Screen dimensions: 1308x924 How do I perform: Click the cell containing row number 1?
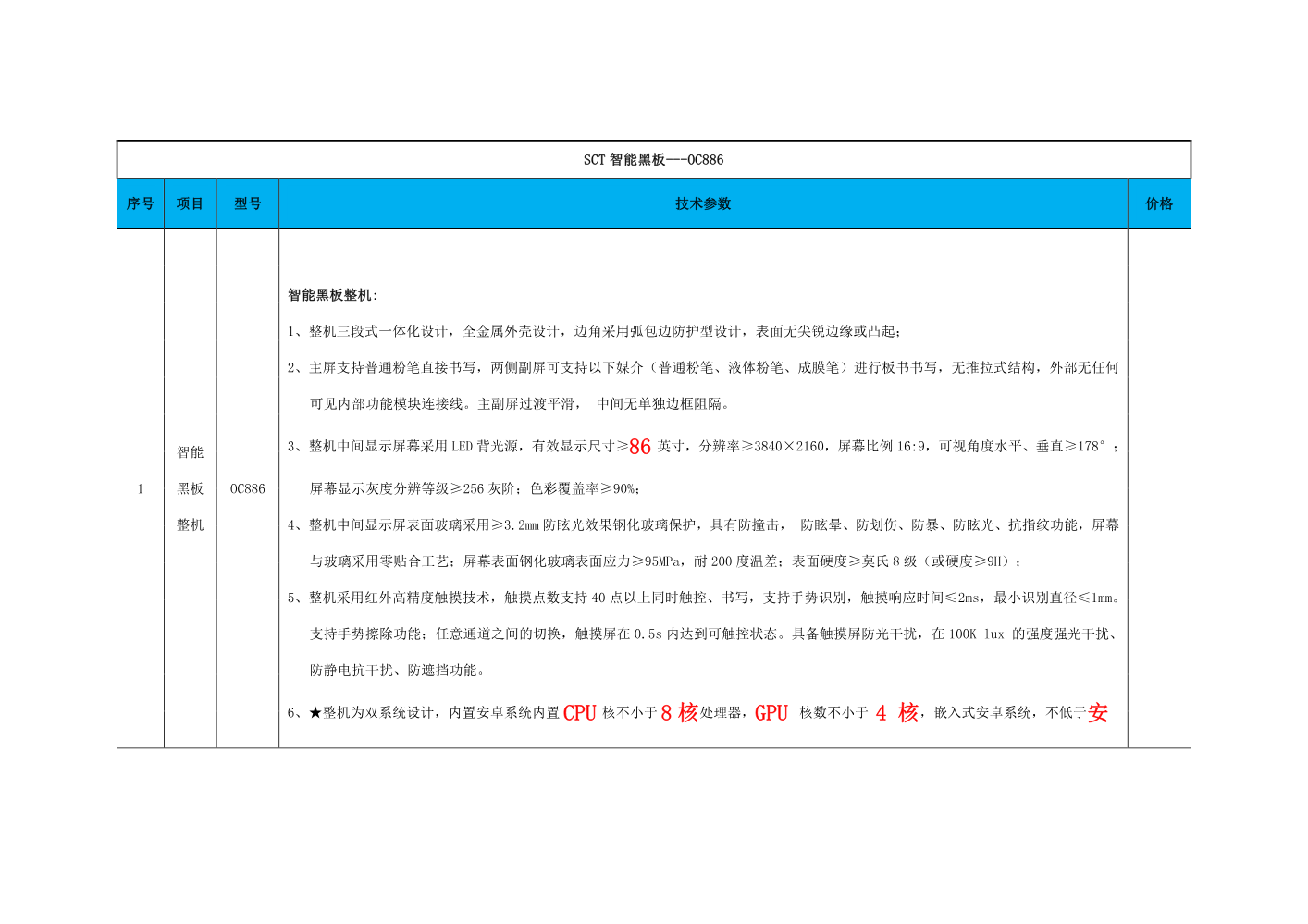pyautogui.click(x=140, y=488)
